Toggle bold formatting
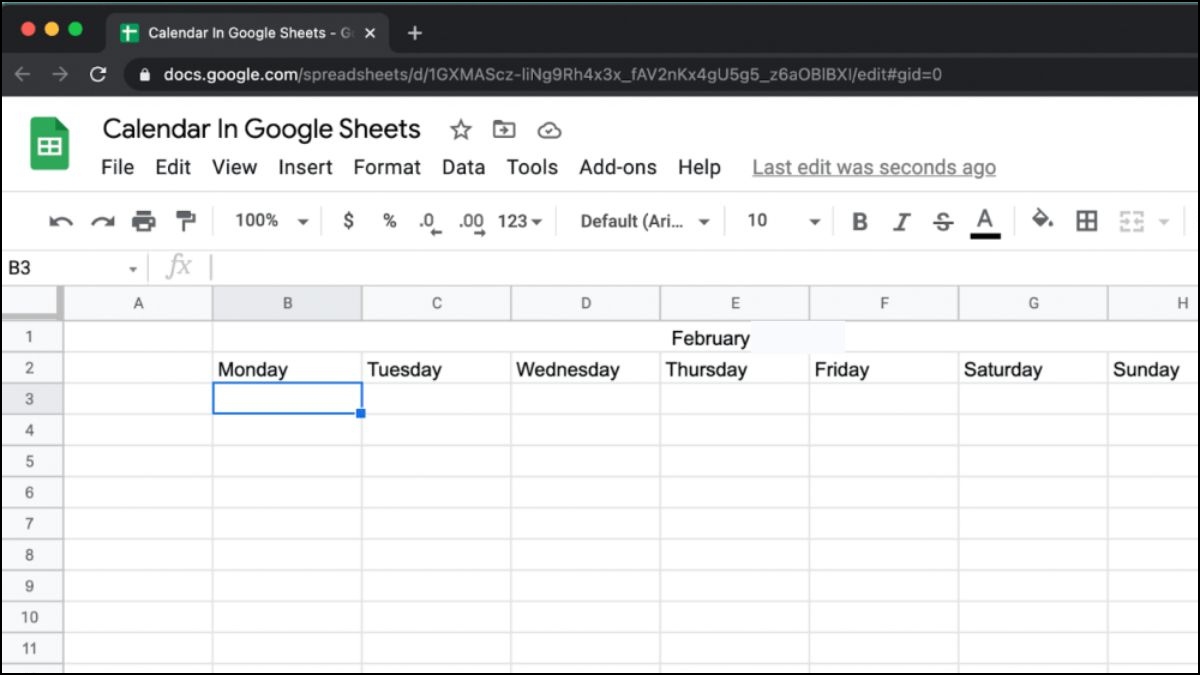Viewport: 1200px width, 675px height. tap(859, 221)
